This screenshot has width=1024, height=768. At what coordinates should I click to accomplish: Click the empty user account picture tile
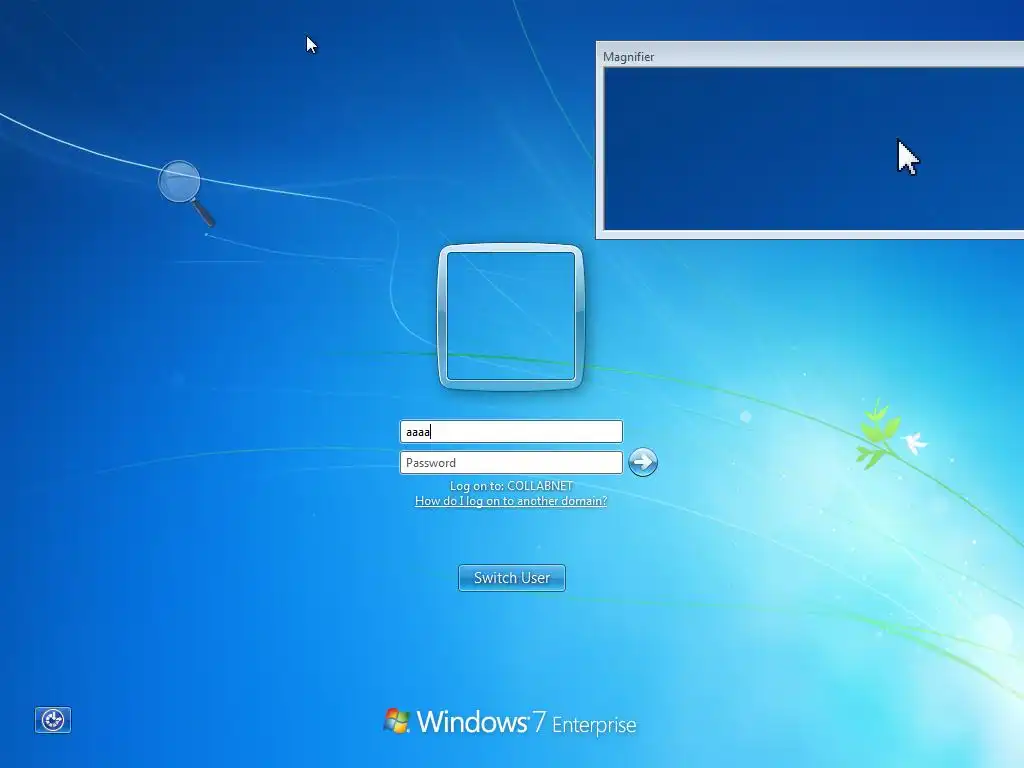511,317
